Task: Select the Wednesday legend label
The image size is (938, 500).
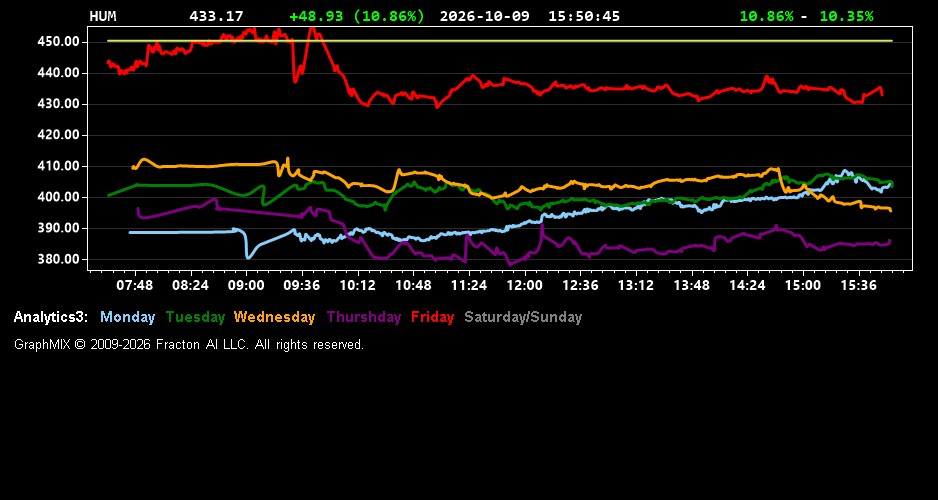Action: 275,317
